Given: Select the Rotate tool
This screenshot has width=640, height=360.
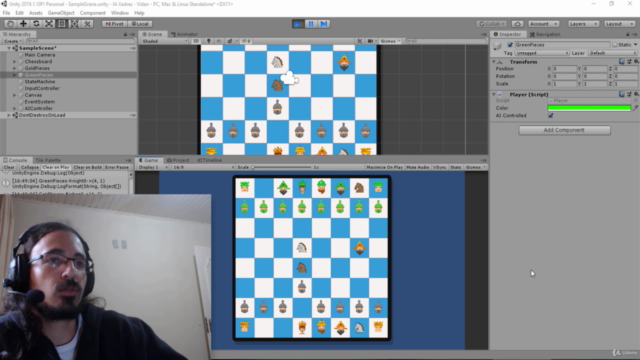Looking at the screenshot, I should tap(36, 24).
